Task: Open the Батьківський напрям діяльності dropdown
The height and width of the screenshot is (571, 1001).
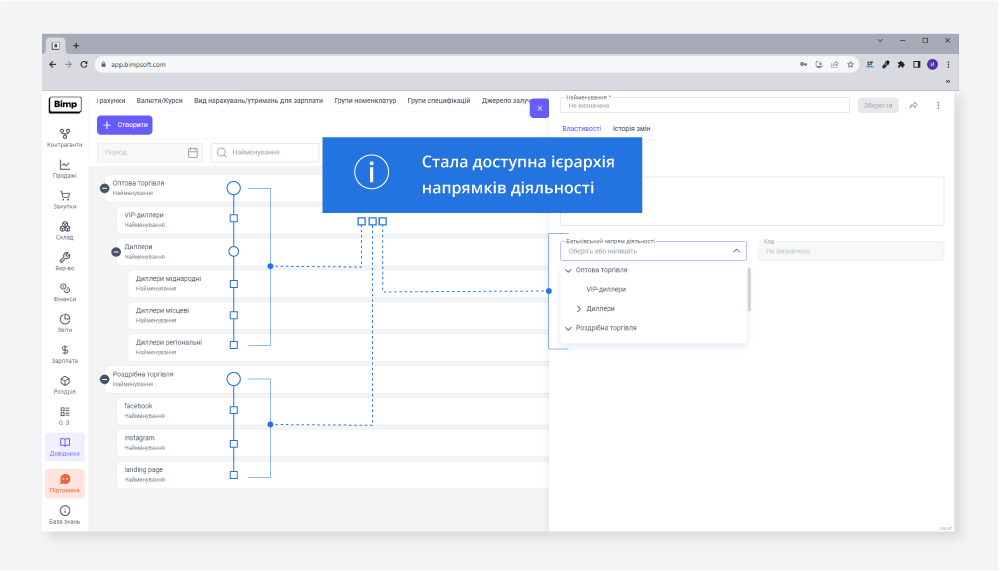Action: (x=653, y=251)
